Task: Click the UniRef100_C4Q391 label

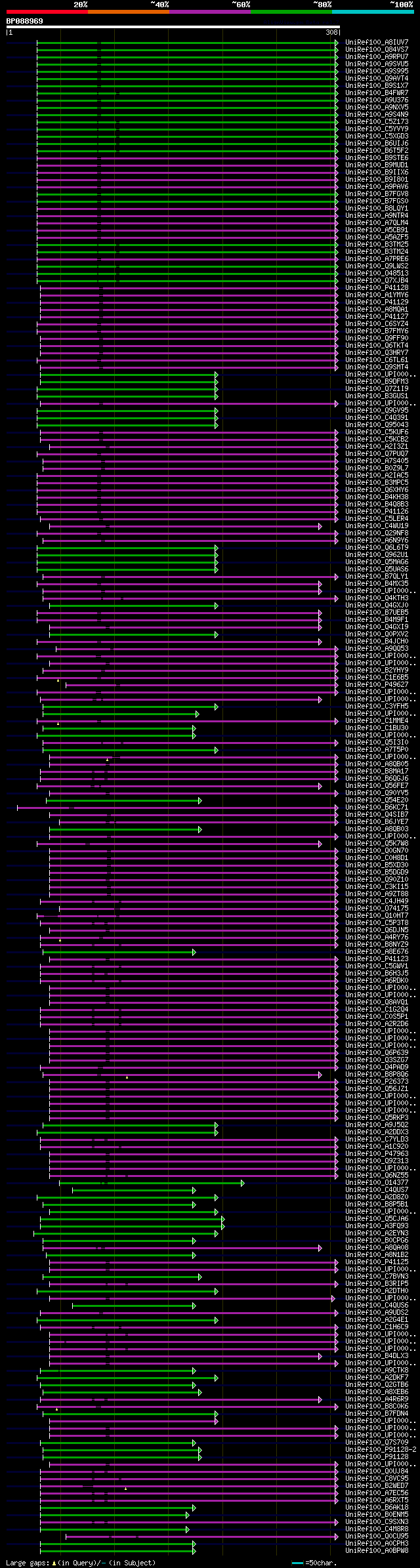Action: (377, 417)
